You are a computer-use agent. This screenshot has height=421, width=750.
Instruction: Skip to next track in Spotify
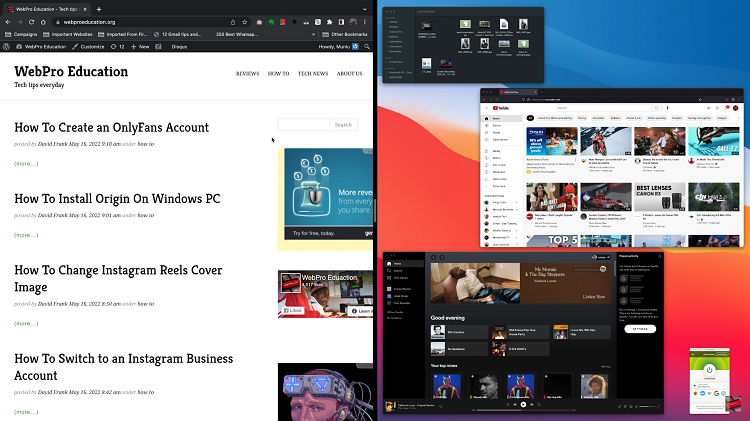pos(531,405)
